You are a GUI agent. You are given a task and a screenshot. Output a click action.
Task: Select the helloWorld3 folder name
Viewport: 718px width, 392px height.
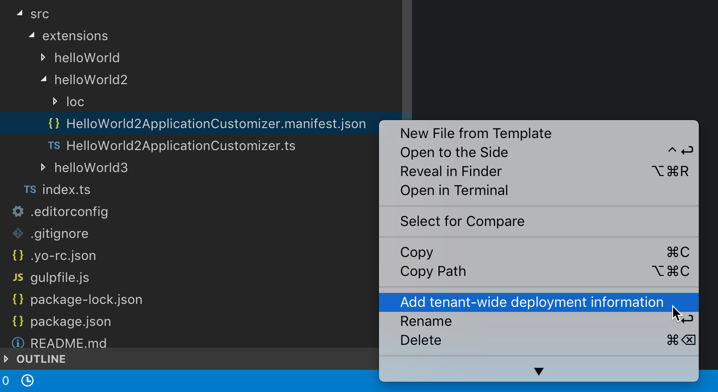(91, 168)
